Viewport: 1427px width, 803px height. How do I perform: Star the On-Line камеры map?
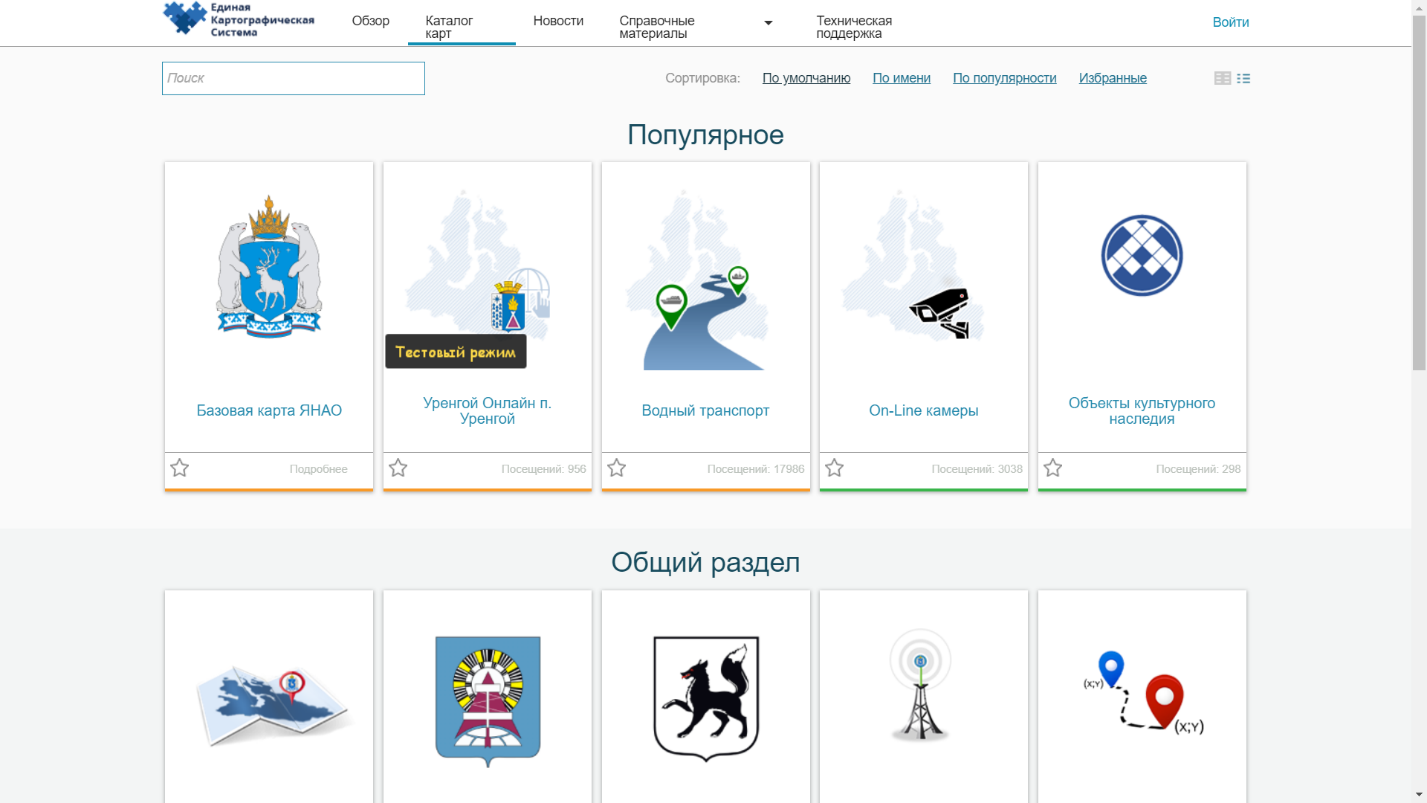(835, 468)
